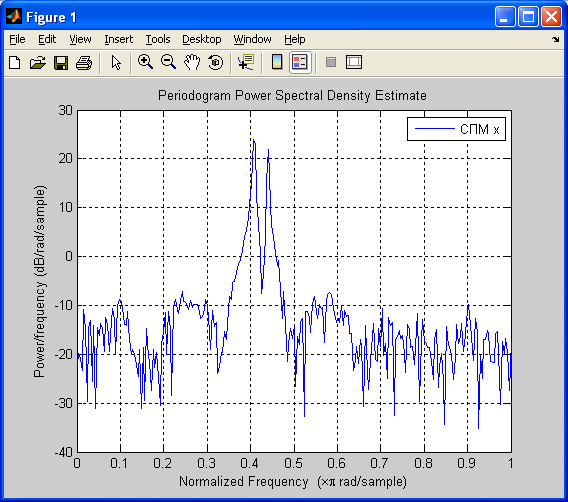The height and width of the screenshot is (502, 568).
Task: Click the New Figure icon
Action: pos(14,63)
